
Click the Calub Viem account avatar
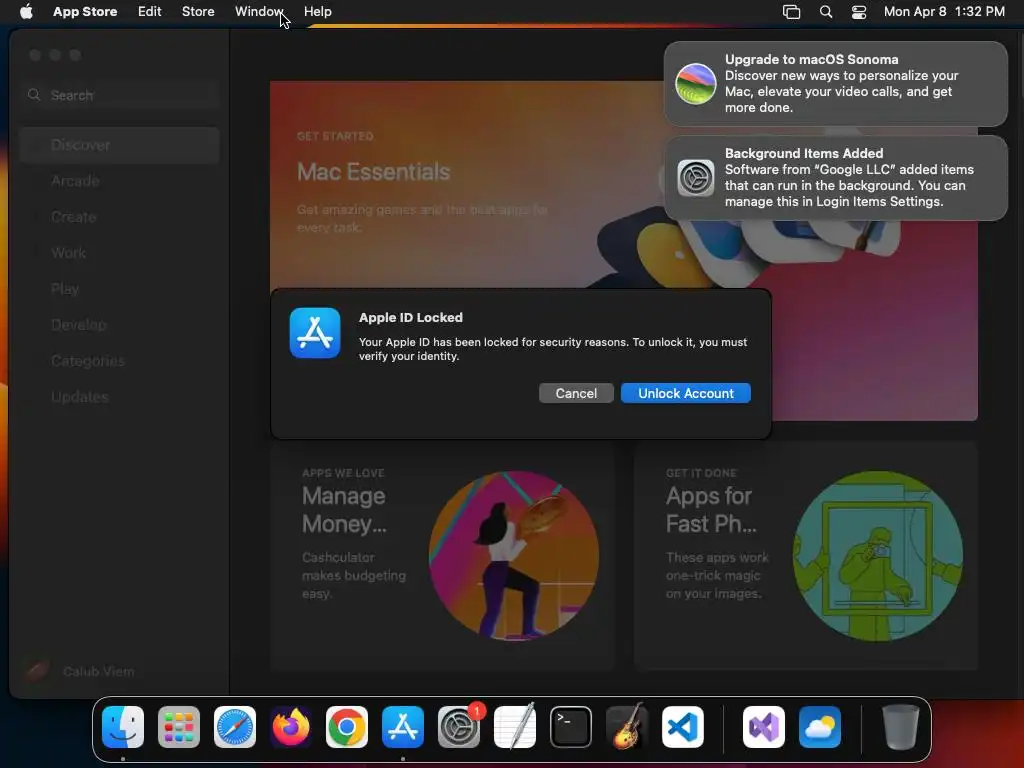point(37,671)
